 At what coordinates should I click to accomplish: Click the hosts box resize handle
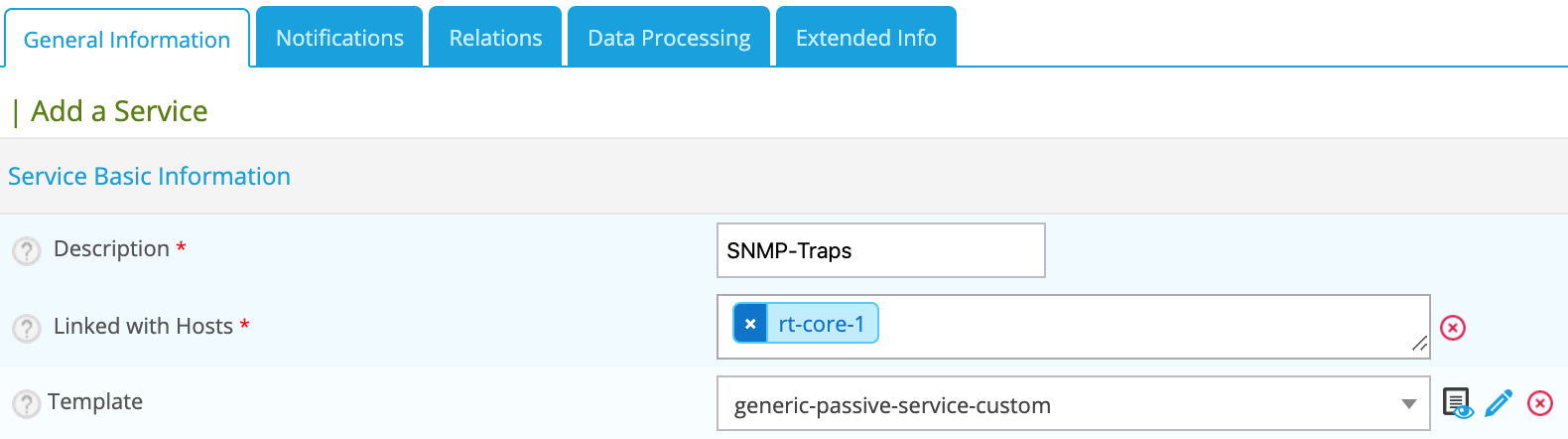1419,344
